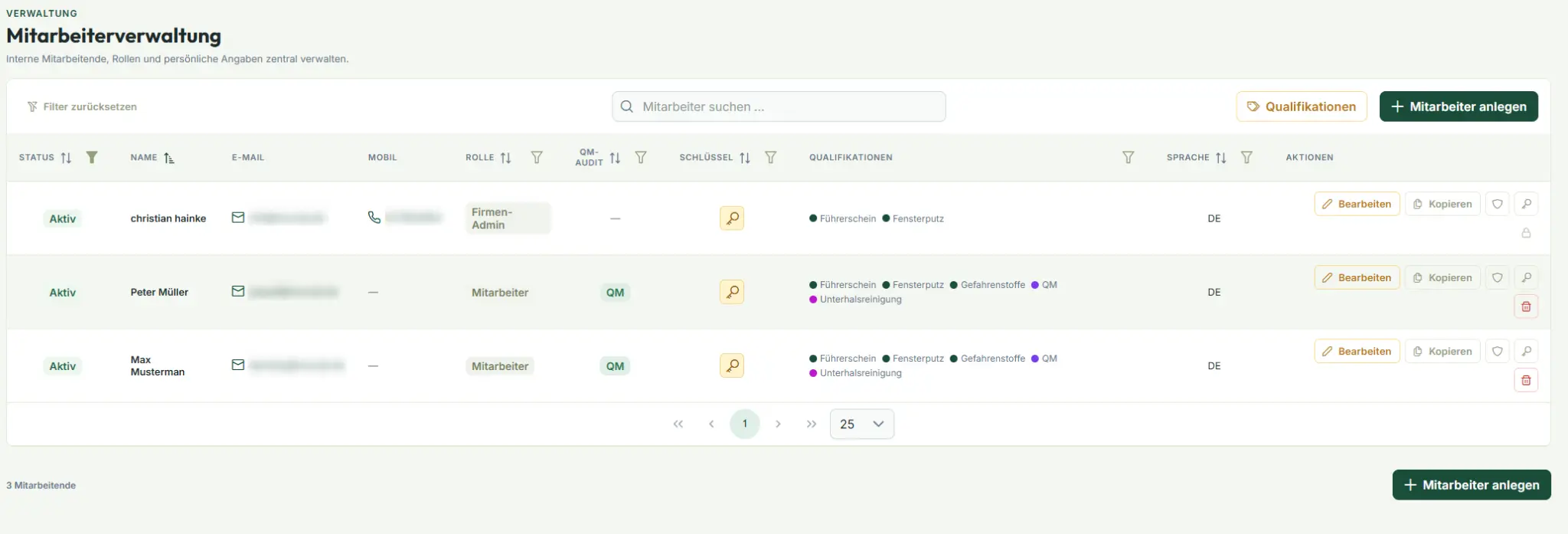1568x534 pixels.
Task: Open the Schlüssel column filter
Action: [x=771, y=157]
